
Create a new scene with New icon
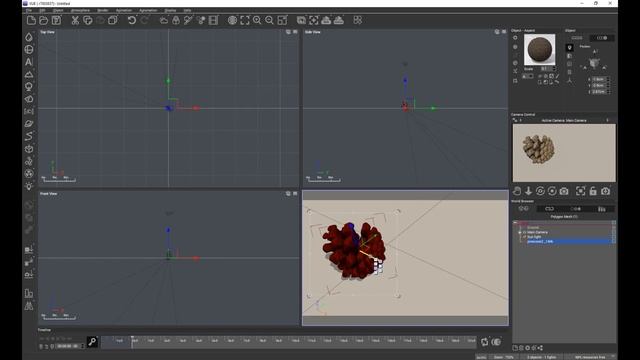(31, 20)
